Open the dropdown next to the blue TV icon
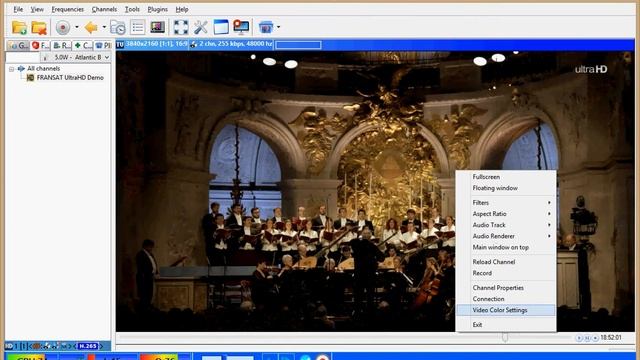Image resolution: width=640 pixels, height=360 pixels. pos(278,27)
